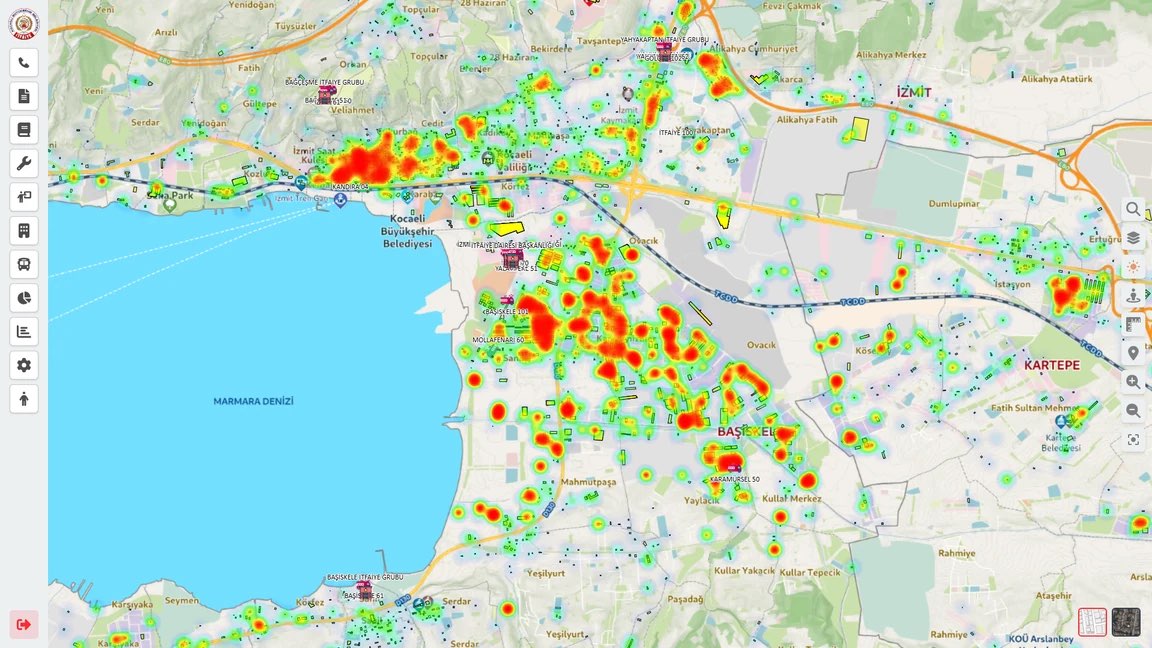Zoom out on the map
1152x648 pixels.
1133,411
